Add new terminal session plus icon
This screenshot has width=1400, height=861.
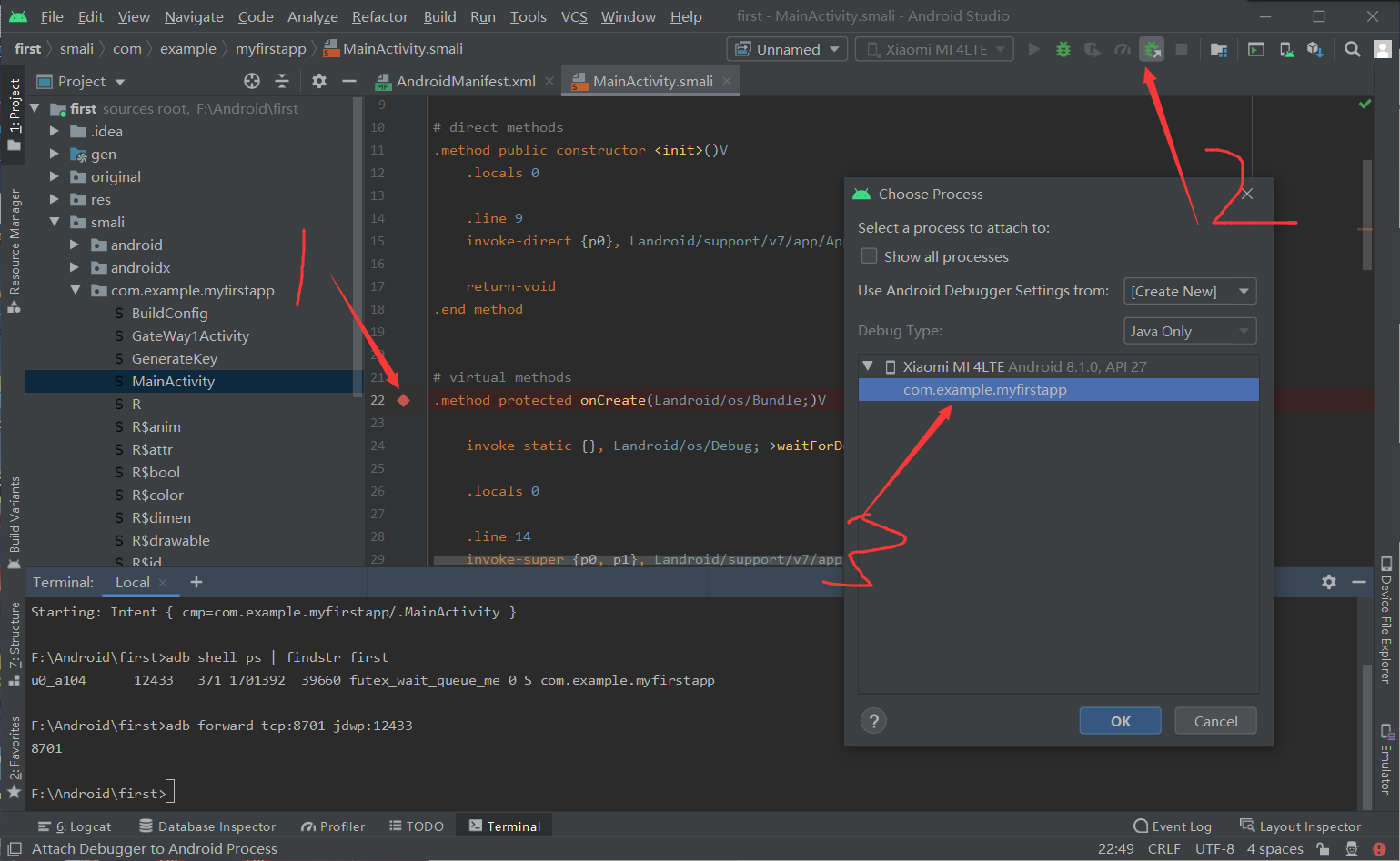[x=196, y=582]
